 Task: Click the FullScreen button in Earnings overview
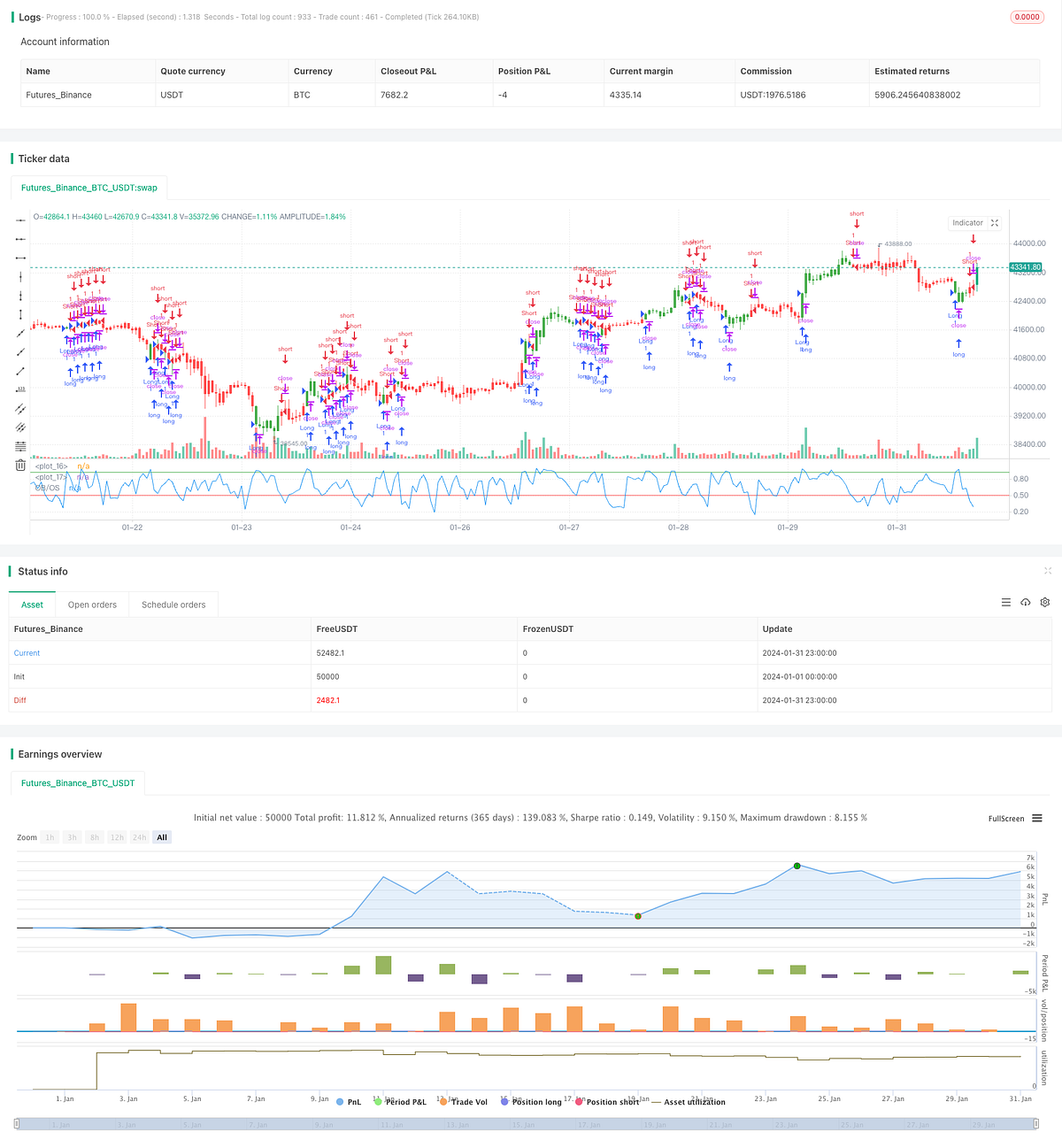pyautogui.click(x=1005, y=819)
